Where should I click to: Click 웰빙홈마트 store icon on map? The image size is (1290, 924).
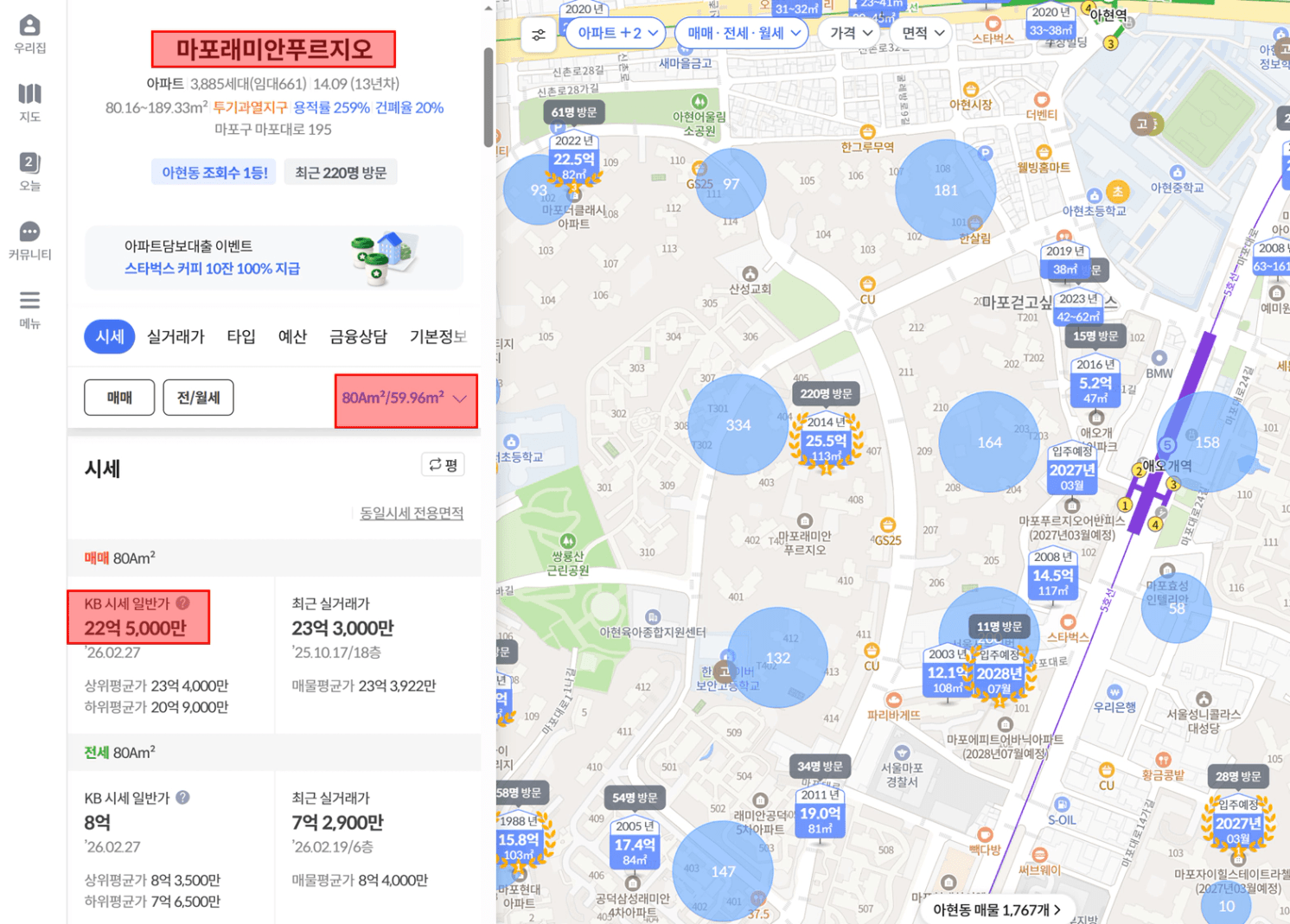(1044, 152)
